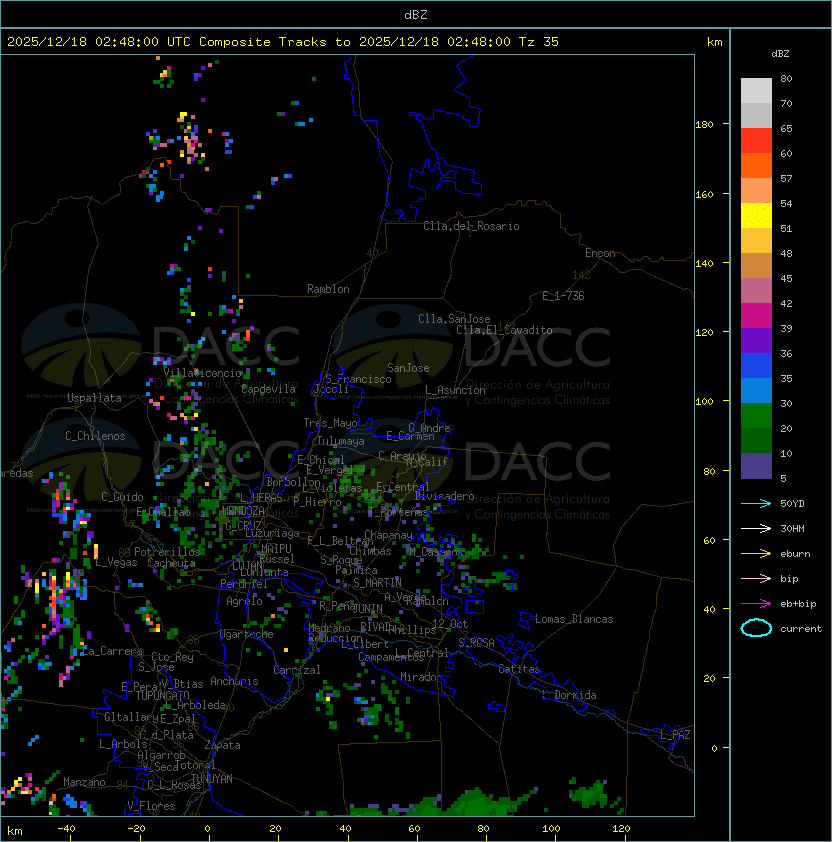
Task: Click the pink bip arrow in legend
Action: 756,579
